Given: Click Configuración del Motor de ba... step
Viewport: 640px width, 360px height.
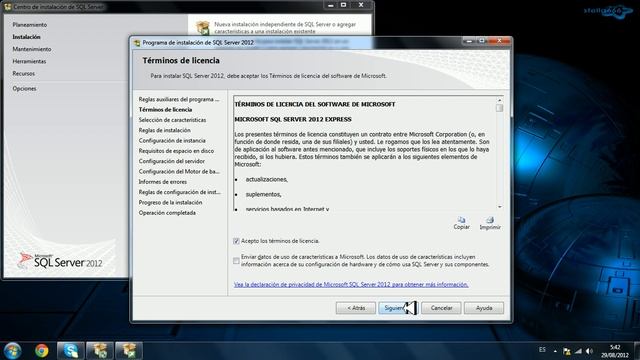Looking at the screenshot, I should point(179,171).
